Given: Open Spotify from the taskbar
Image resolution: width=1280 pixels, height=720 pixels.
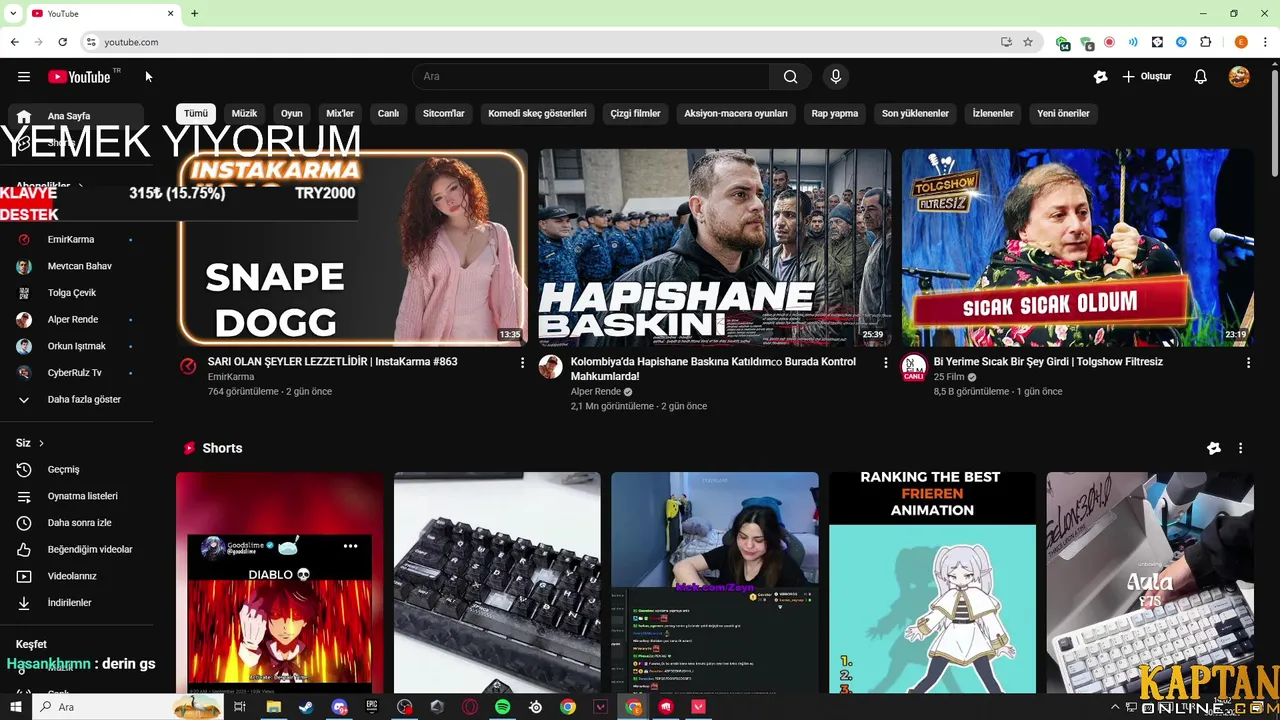Looking at the screenshot, I should [x=502, y=707].
